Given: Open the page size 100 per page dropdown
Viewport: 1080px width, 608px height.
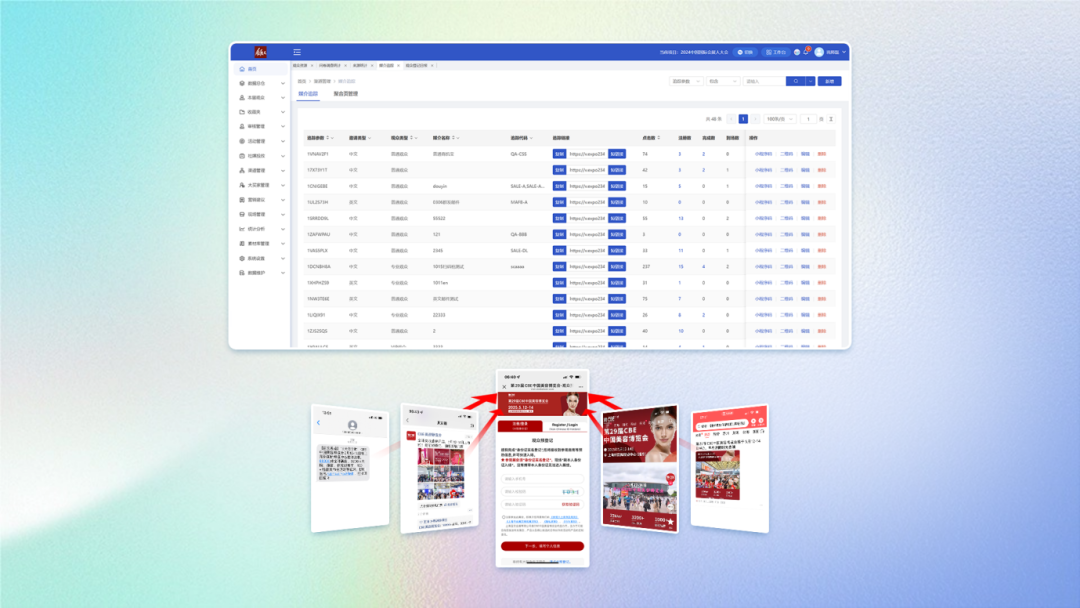Looking at the screenshot, I should [x=778, y=118].
